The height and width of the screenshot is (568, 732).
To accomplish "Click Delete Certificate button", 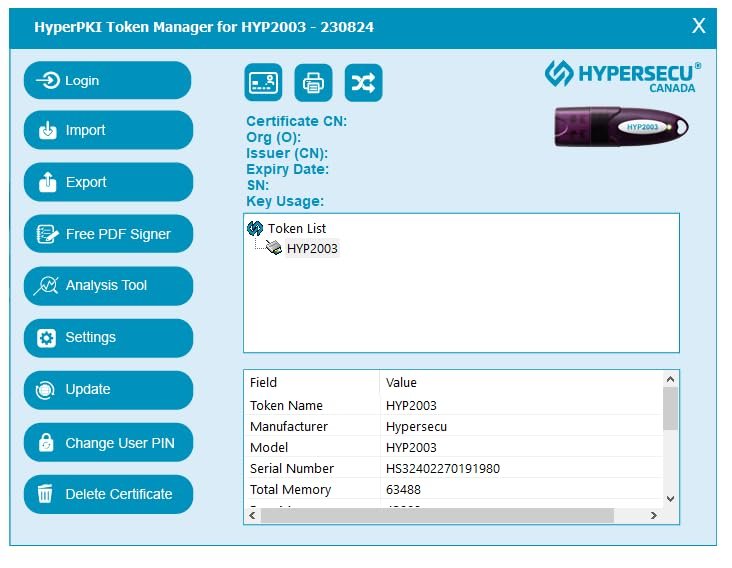I will point(107,494).
